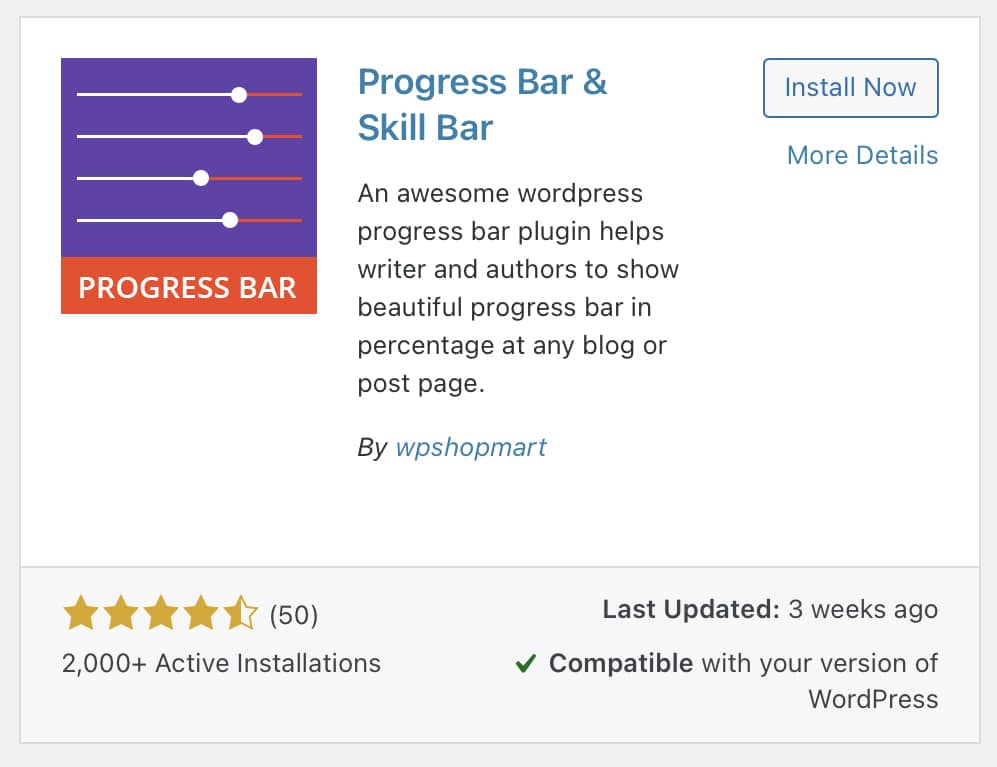Click the first gold rating star

[80, 614]
